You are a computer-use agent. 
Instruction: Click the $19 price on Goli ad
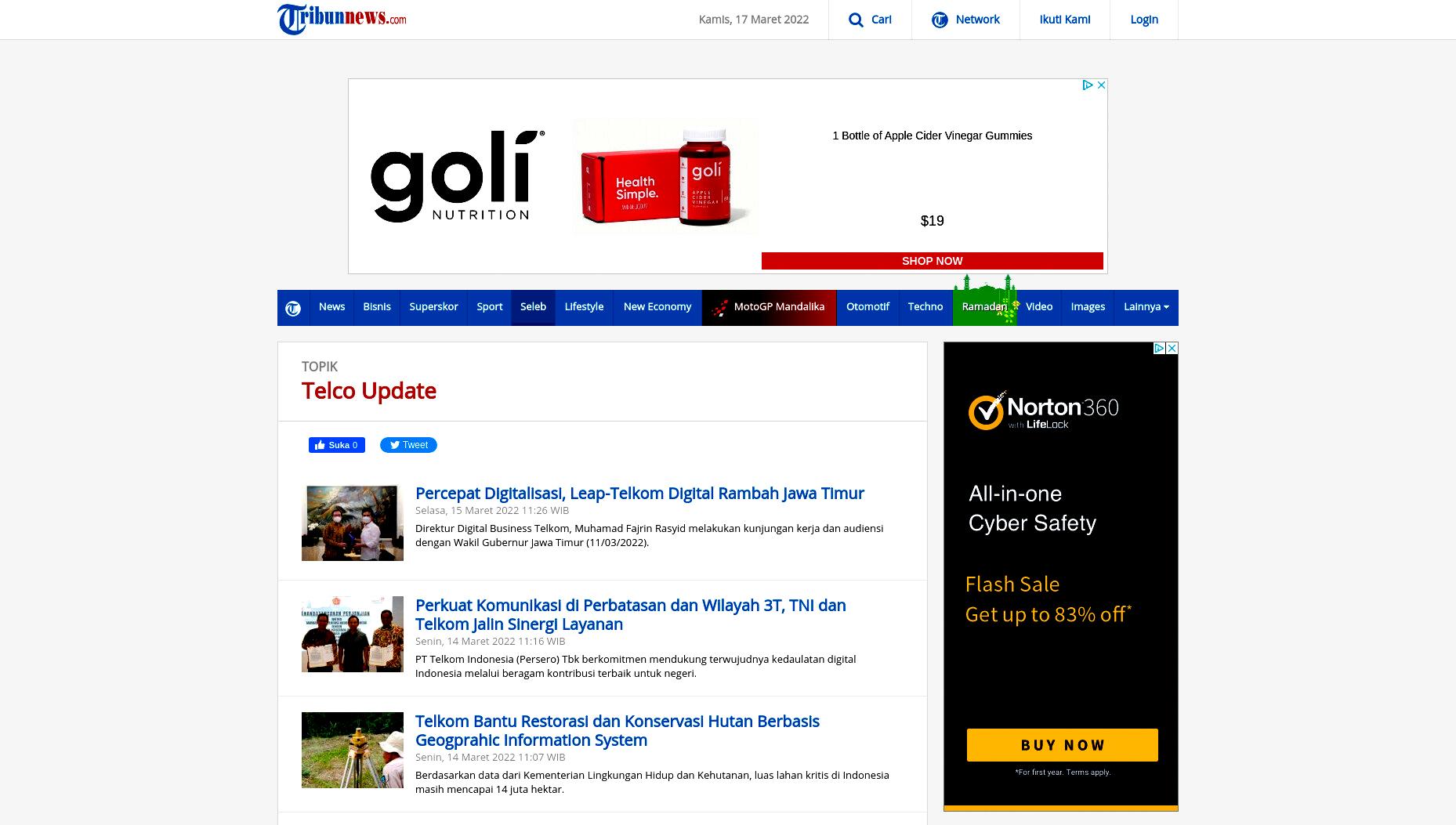[x=932, y=221]
